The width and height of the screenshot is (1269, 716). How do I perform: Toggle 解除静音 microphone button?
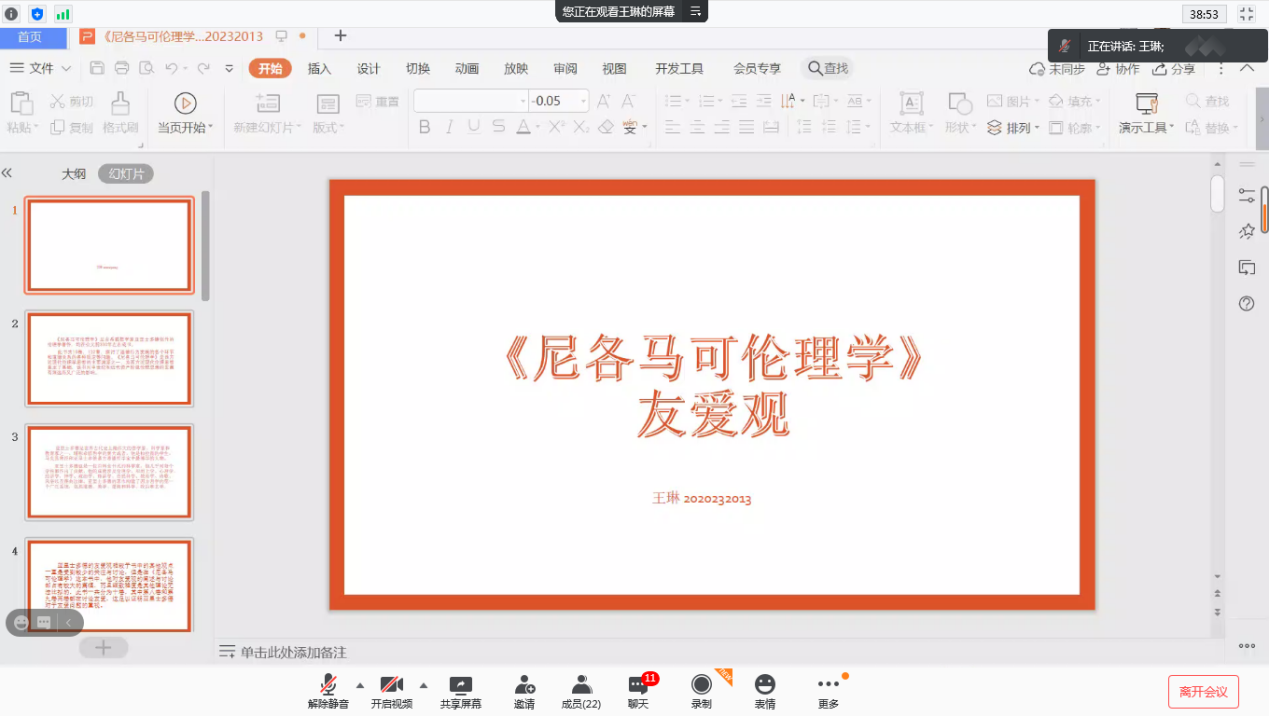[328, 685]
